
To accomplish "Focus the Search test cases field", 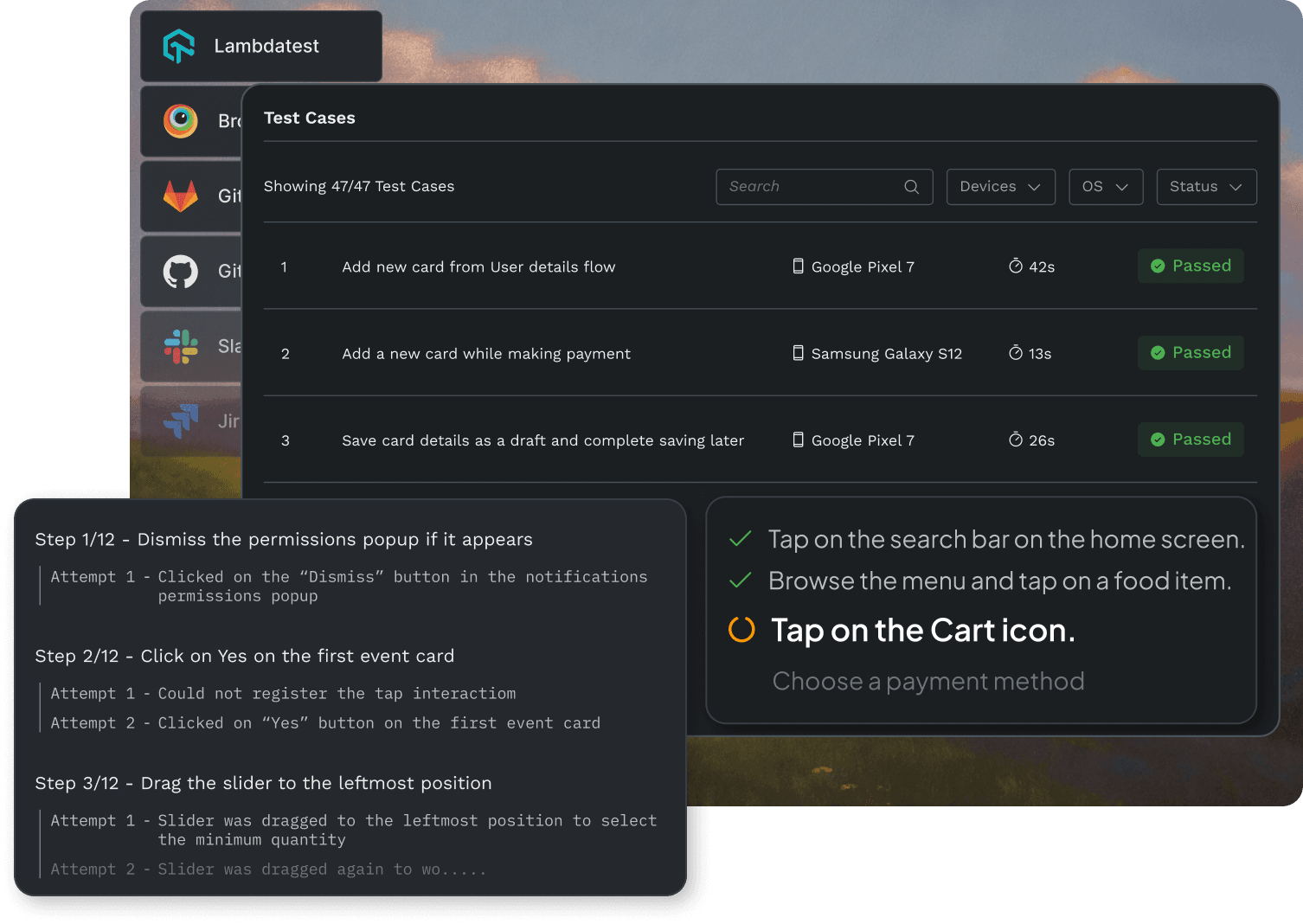I will pos(824,187).
